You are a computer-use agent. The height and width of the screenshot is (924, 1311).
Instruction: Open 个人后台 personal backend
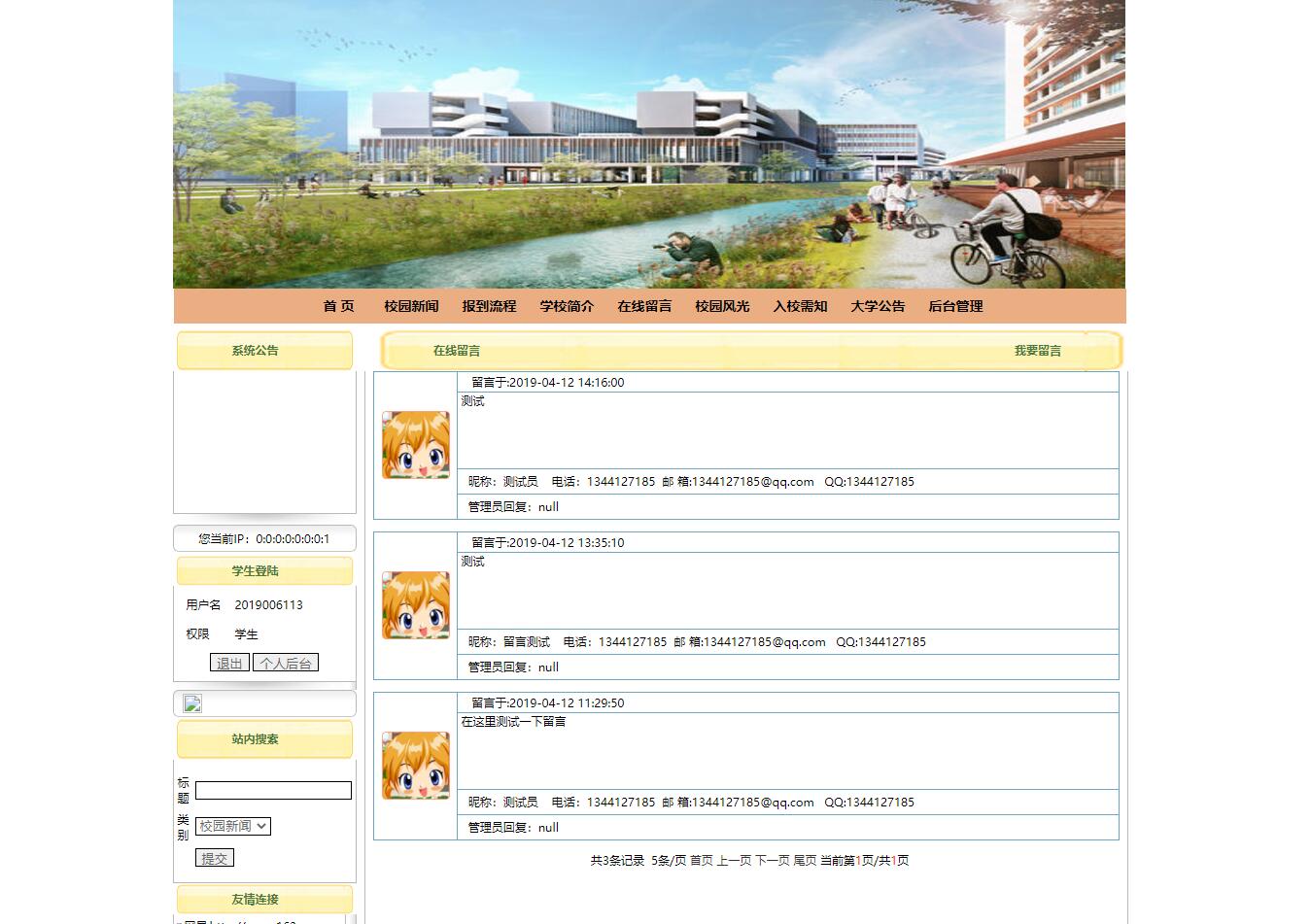pos(286,663)
